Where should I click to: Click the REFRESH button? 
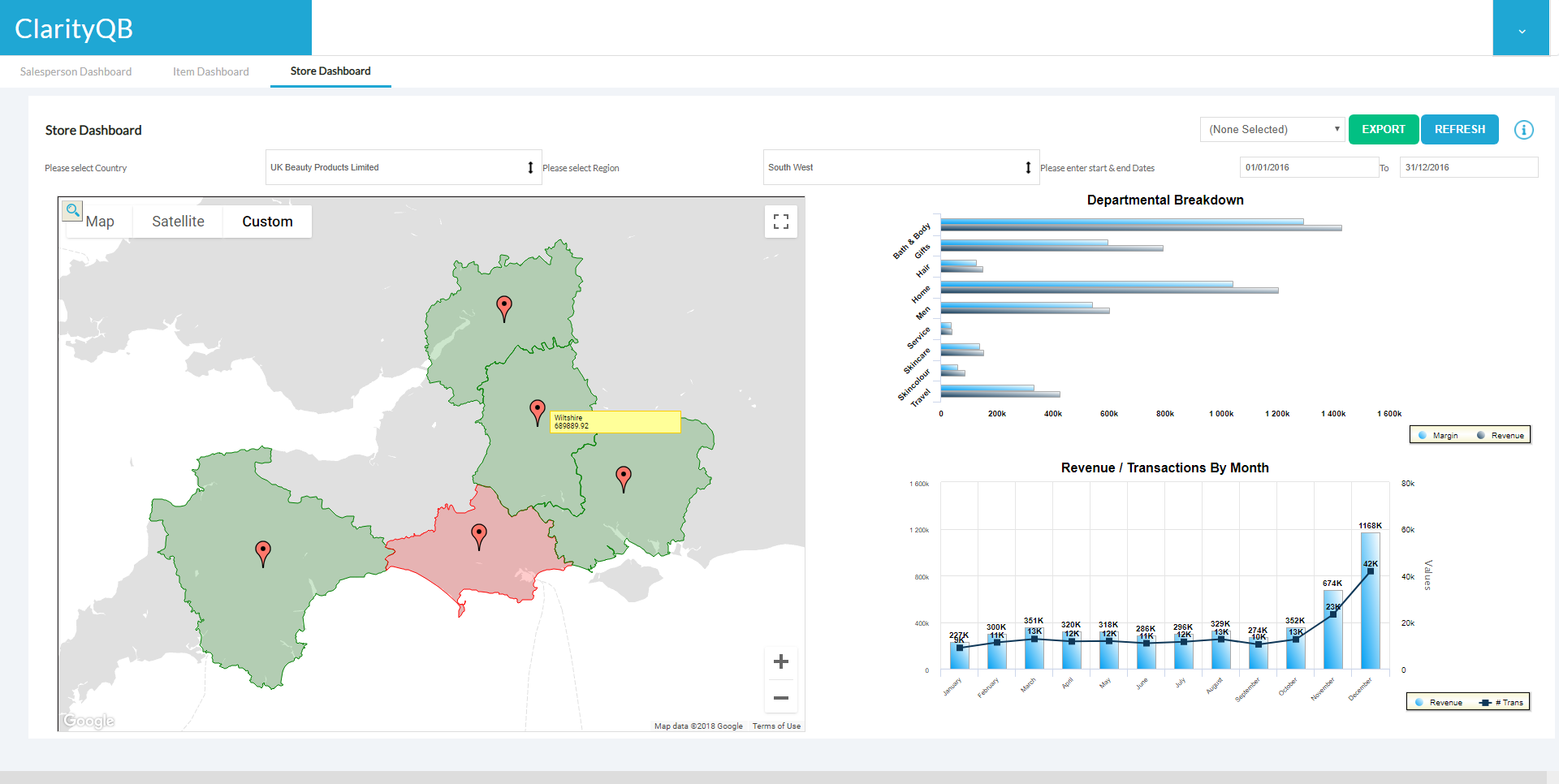[x=1459, y=130]
